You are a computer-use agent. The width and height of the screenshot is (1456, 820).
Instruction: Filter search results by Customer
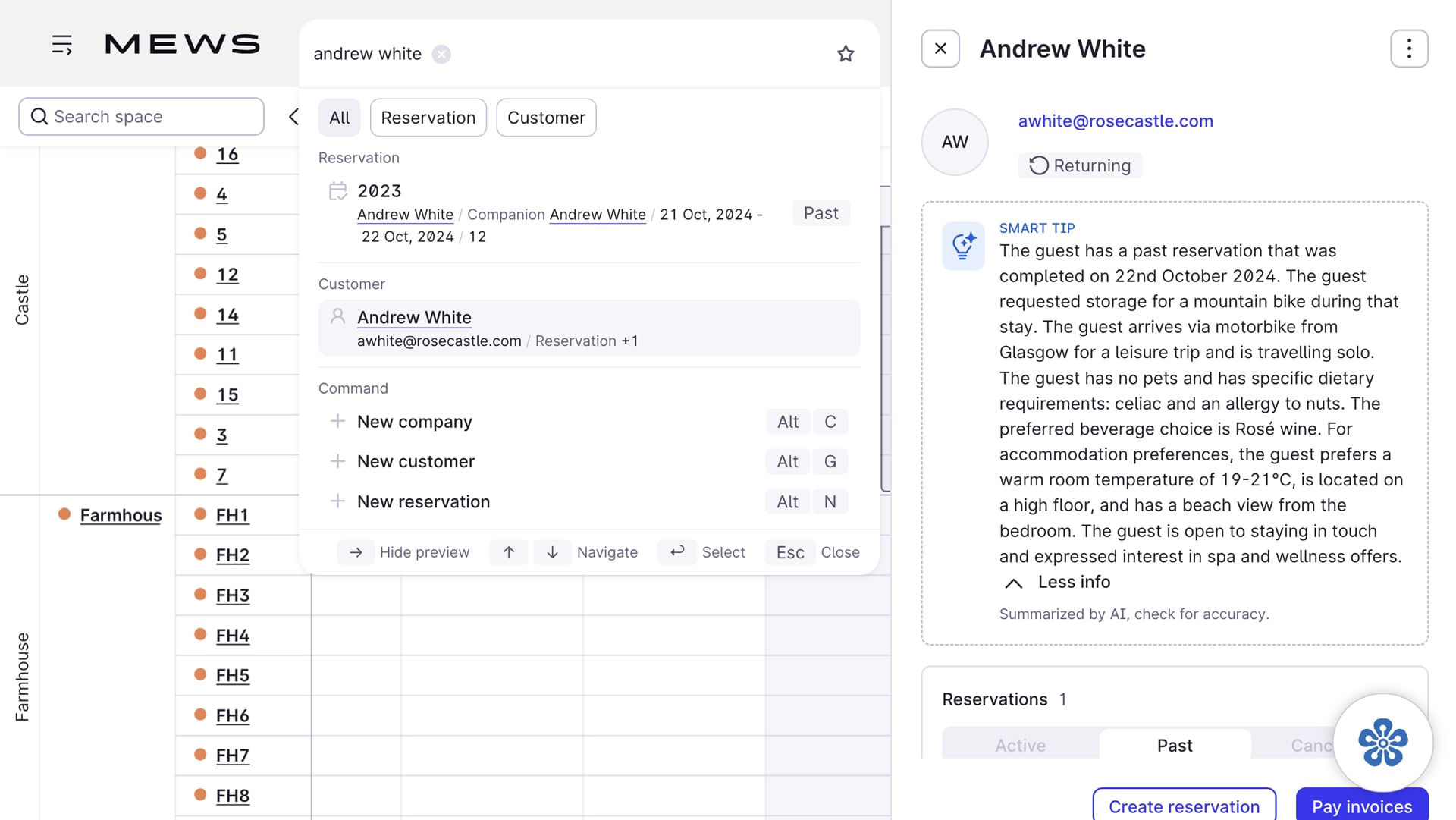546,118
